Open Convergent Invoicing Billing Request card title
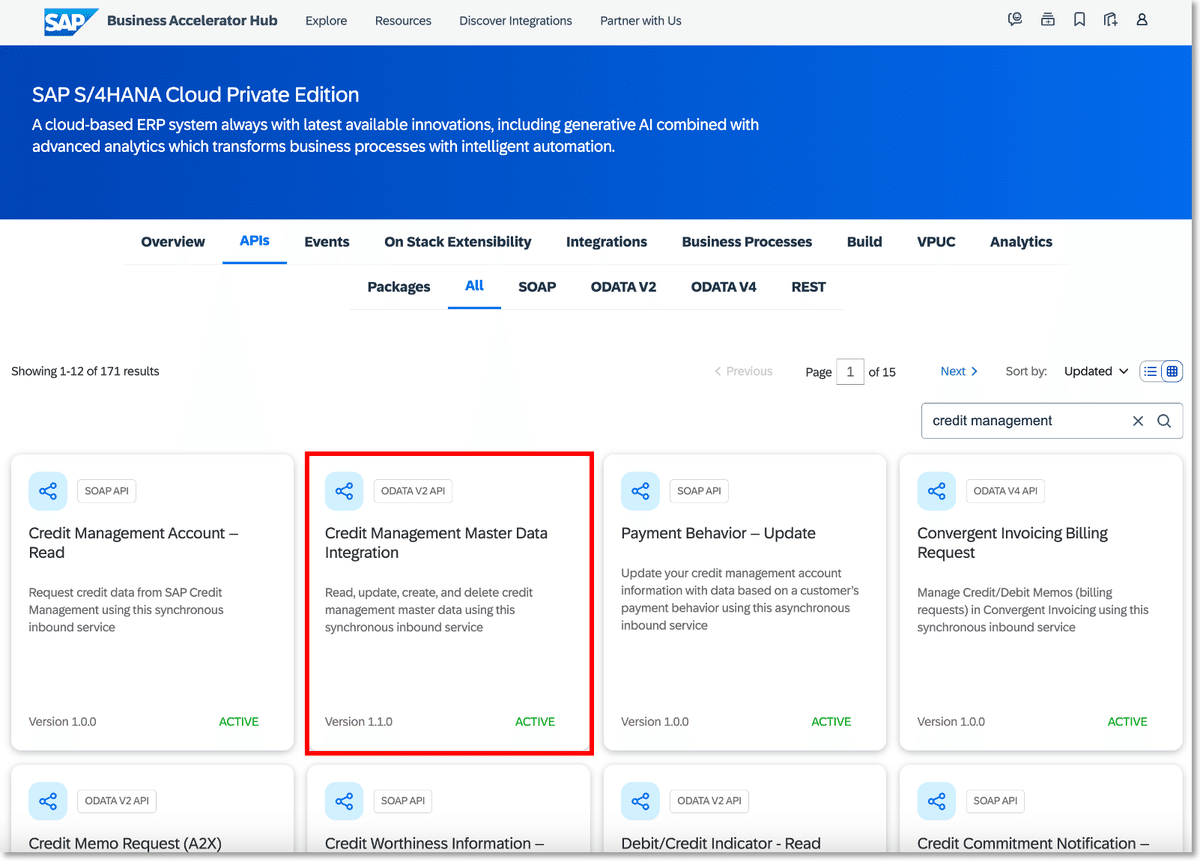1200x861 pixels. (x=1012, y=543)
